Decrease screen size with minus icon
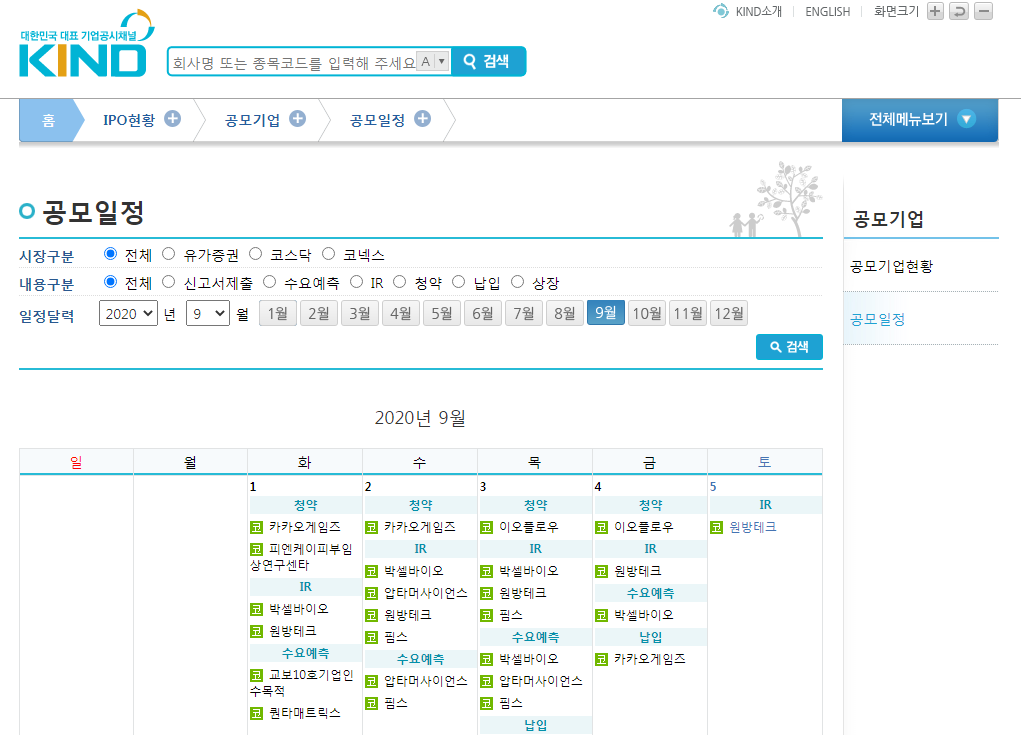The height and width of the screenshot is (735, 1021). pyautogui.click(x=983, y=11)
